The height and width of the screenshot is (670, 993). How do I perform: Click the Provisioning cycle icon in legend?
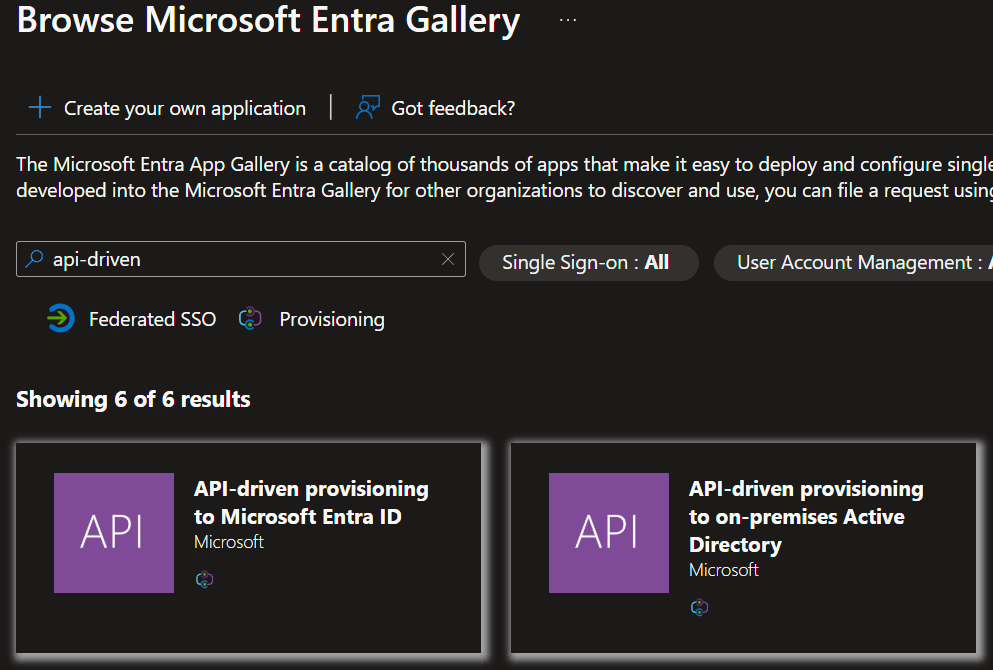250,318
